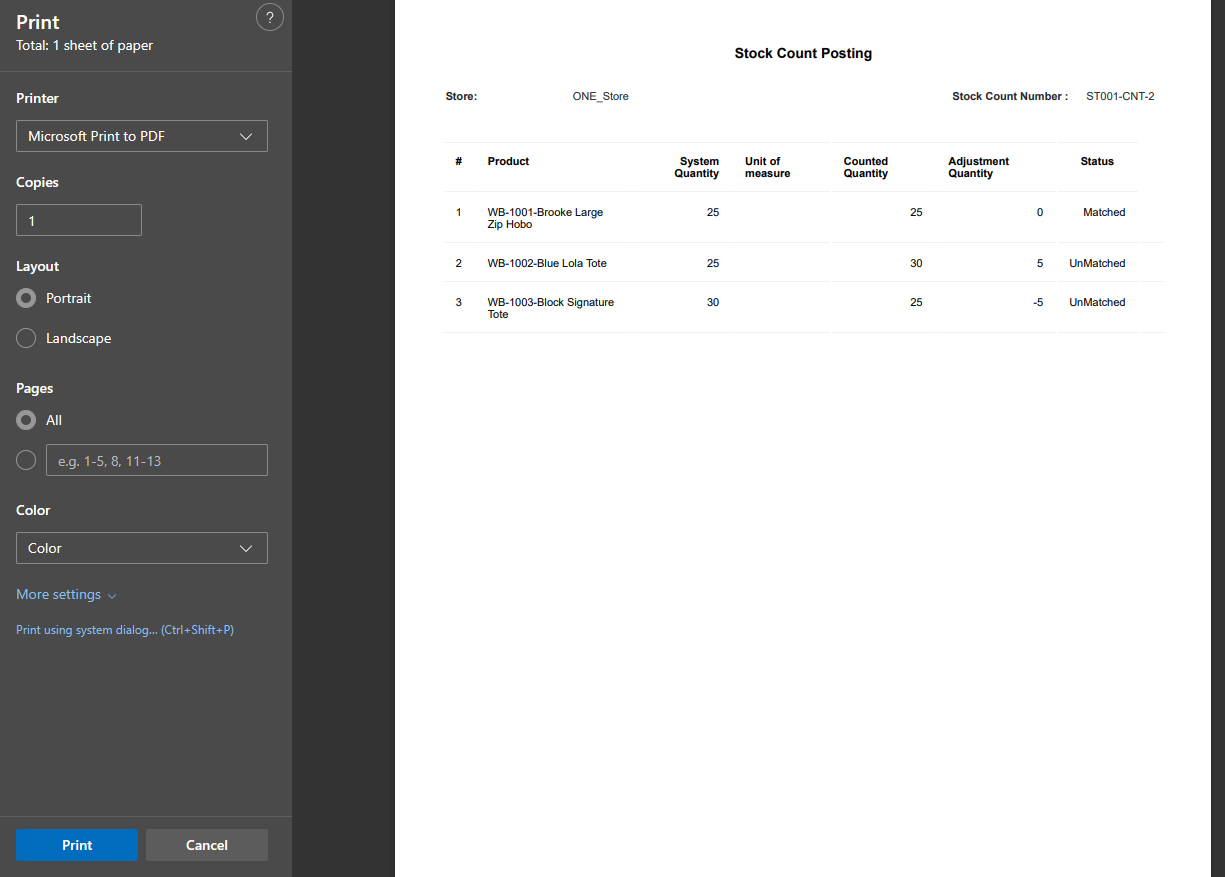Click the stock count number ST001-CNT-2

(1120, 96)
